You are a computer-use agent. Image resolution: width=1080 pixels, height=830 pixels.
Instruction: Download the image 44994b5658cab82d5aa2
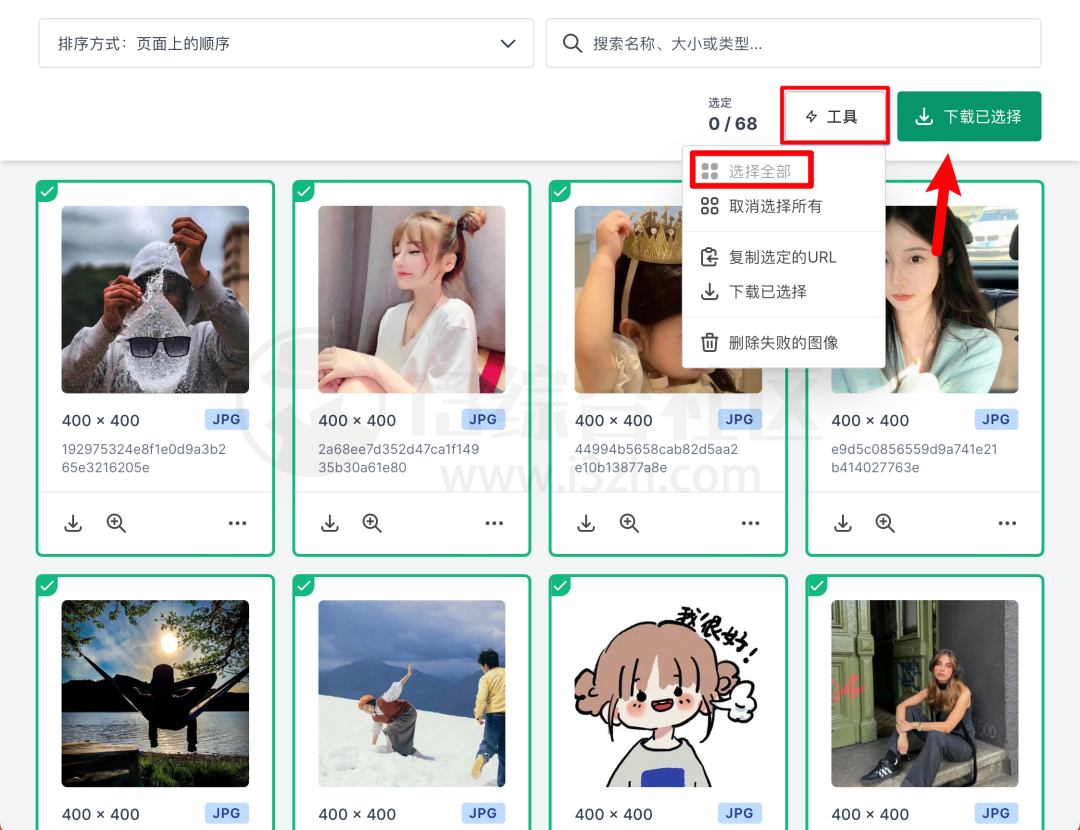[586, 523]
